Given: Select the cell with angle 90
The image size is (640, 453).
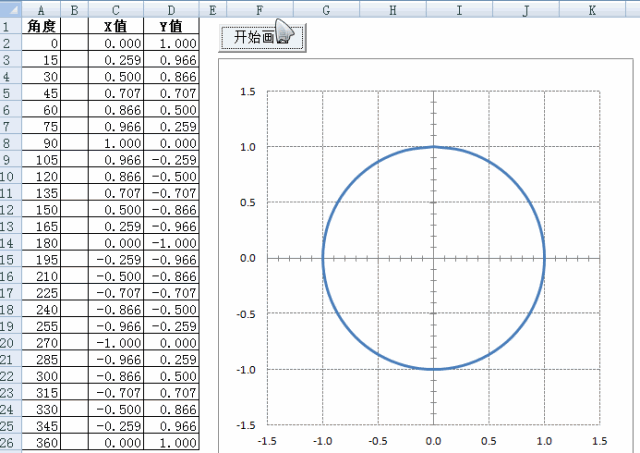Looking at the screenshot, I should coord(41,143).
